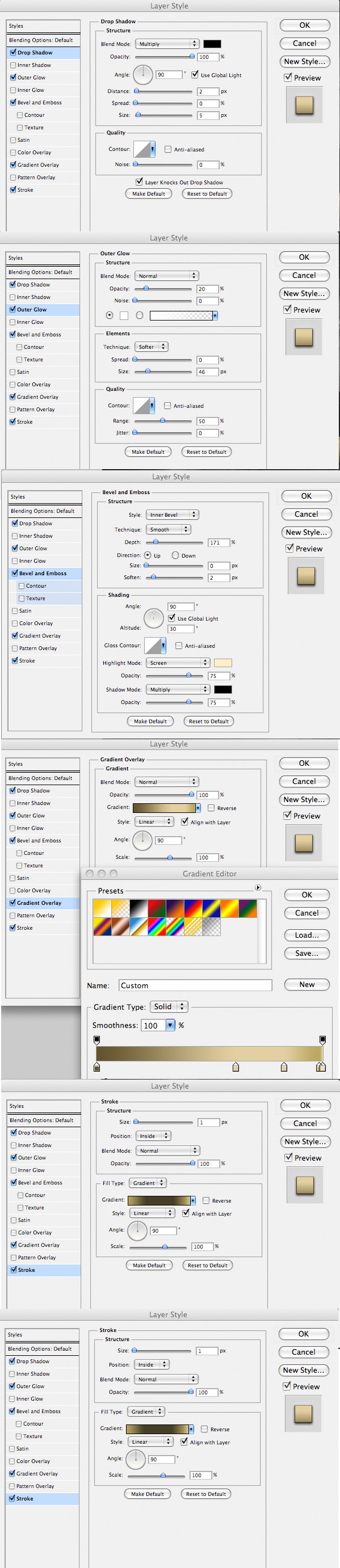Screen dimensions: 340x1568
Task: Open the Highlight Mode Screen dropdown
Action: pyautogui.click(x=178, y=663)
